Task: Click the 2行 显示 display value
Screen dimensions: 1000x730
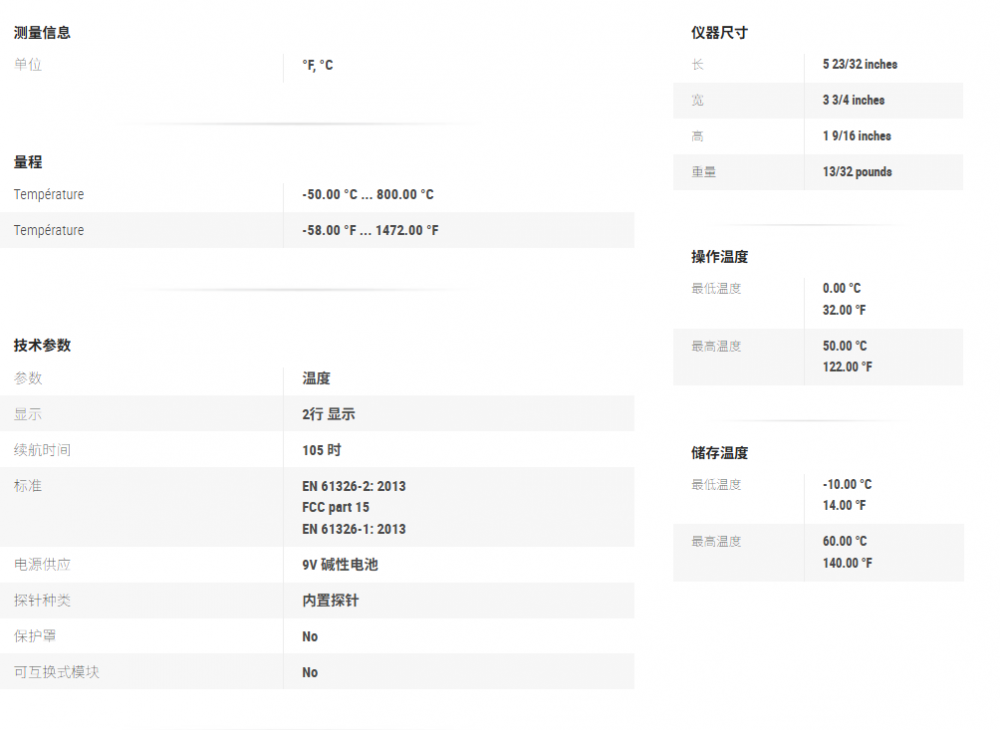Action: point(328,414)
